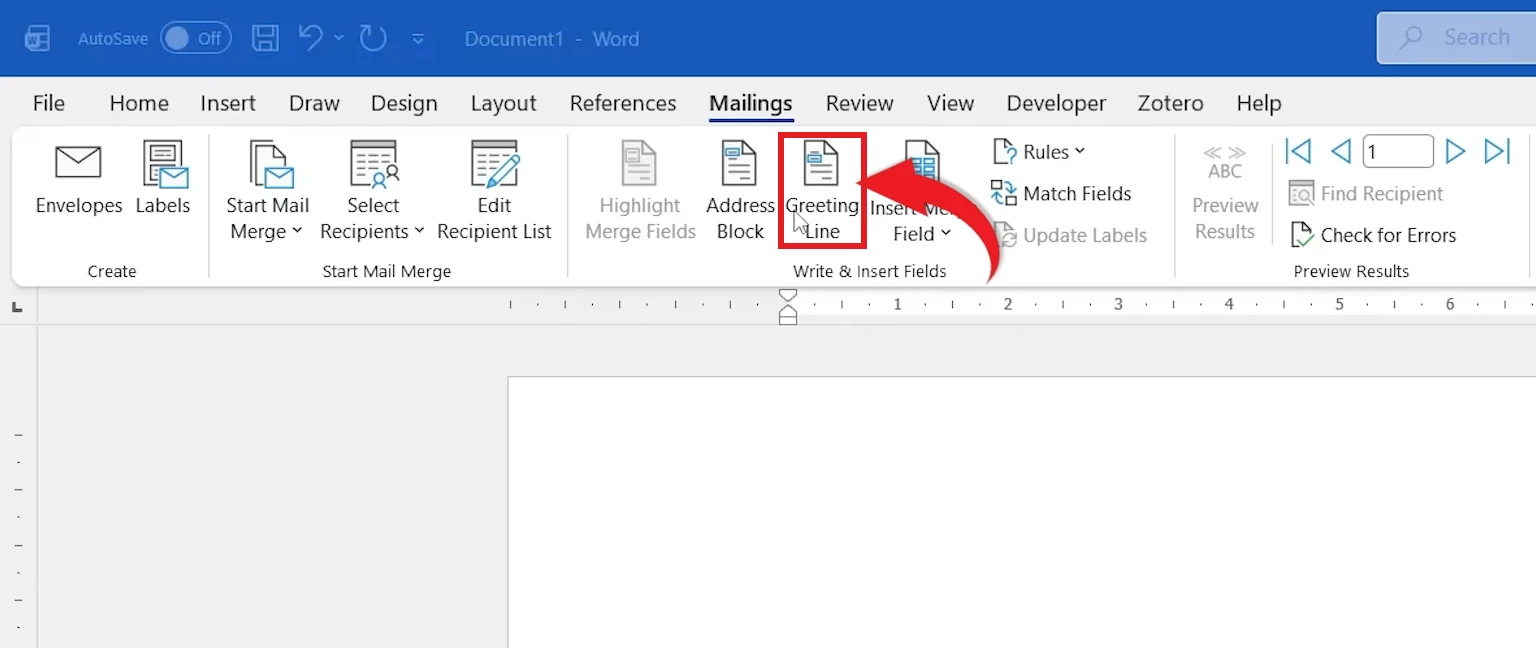Open the File menu
The width and height of the screenshot is (1536, 648).
49,103
